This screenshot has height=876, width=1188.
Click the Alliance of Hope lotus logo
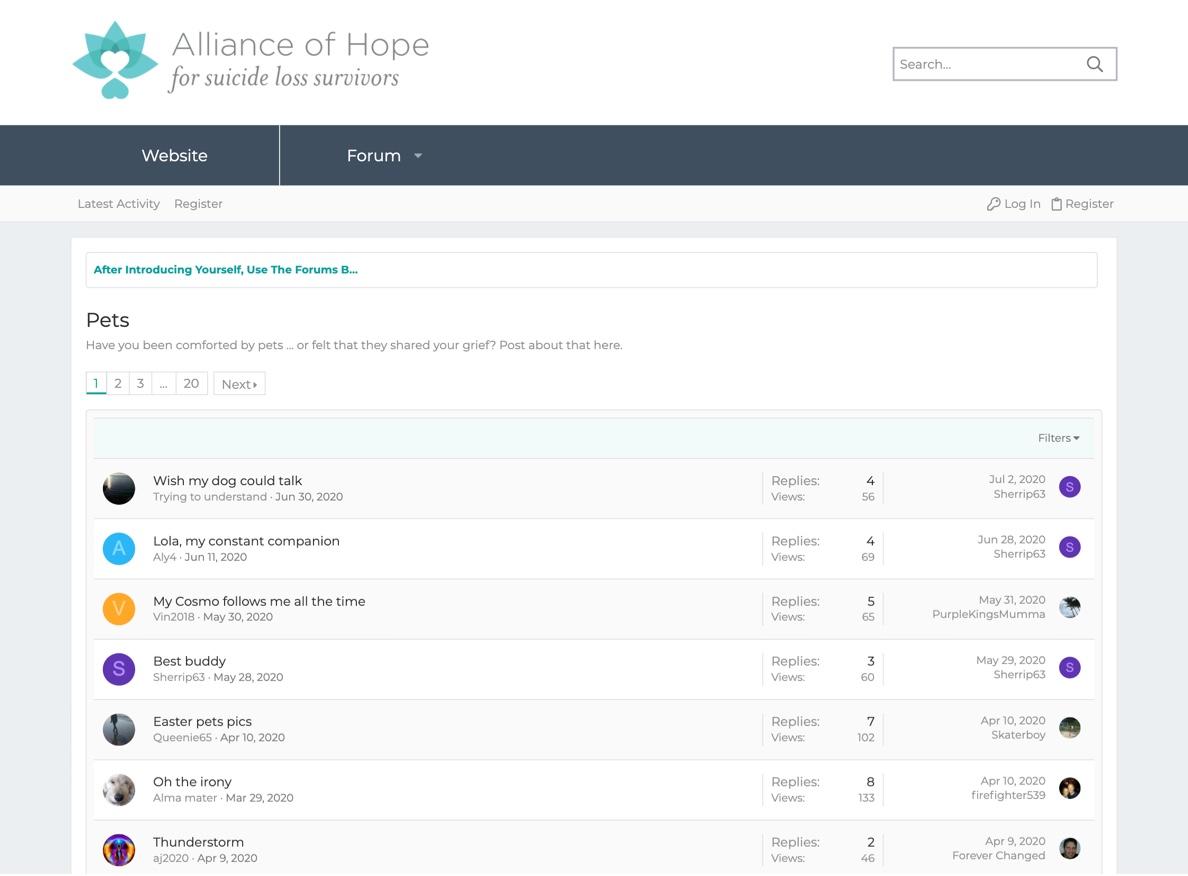(113, 59)
